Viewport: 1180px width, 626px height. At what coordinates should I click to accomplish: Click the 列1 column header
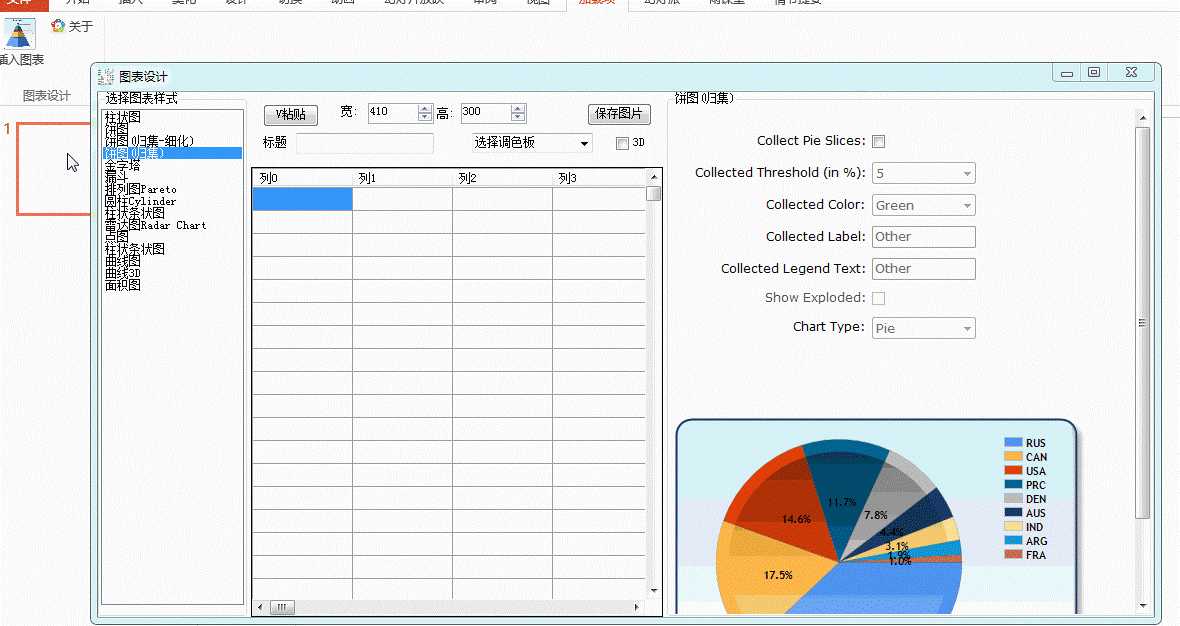point(403,178)
